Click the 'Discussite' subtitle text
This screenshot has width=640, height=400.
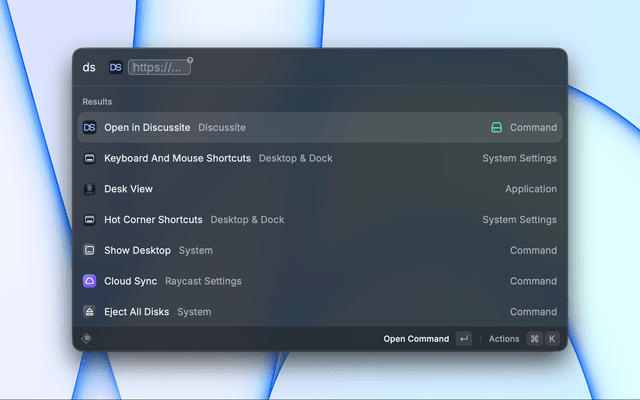click(222, 128)
